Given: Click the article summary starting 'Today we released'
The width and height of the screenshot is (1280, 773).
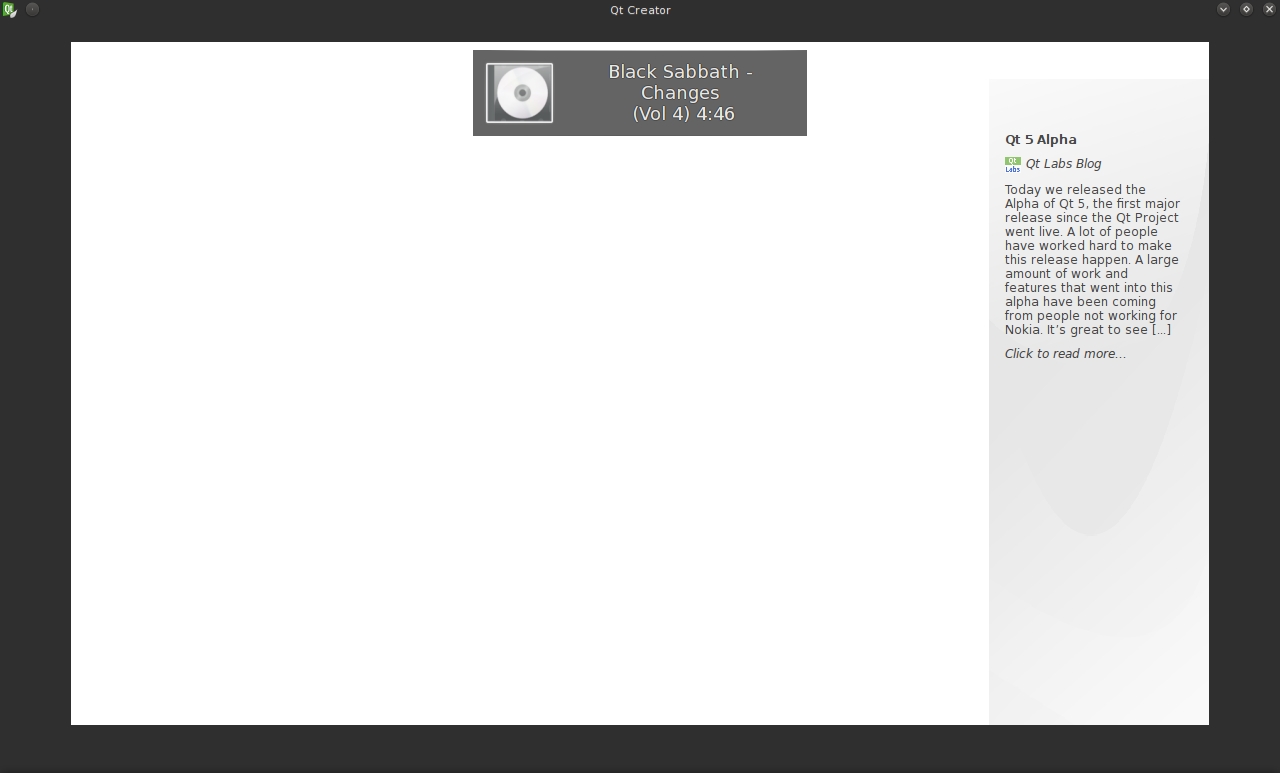Looking at the screenshot, I should pyautogui.click(x=1092, y=260).
